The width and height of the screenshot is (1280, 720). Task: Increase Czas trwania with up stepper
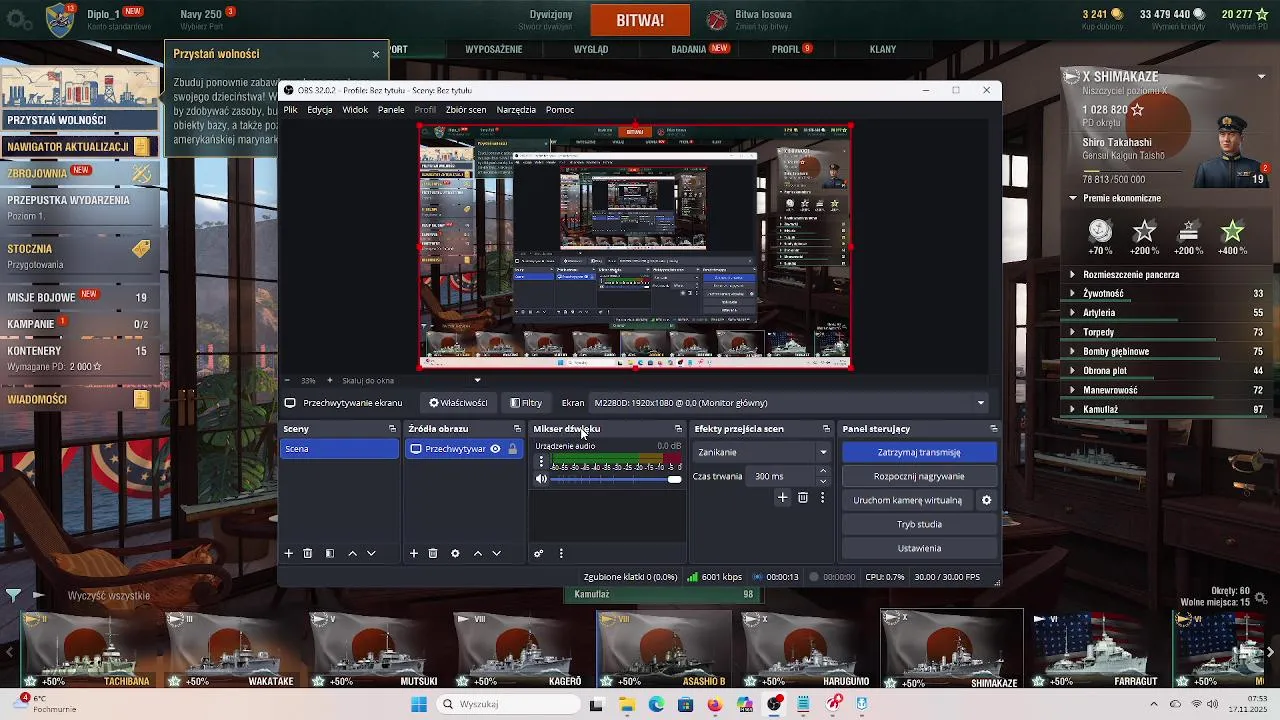[x=823, y=471]
